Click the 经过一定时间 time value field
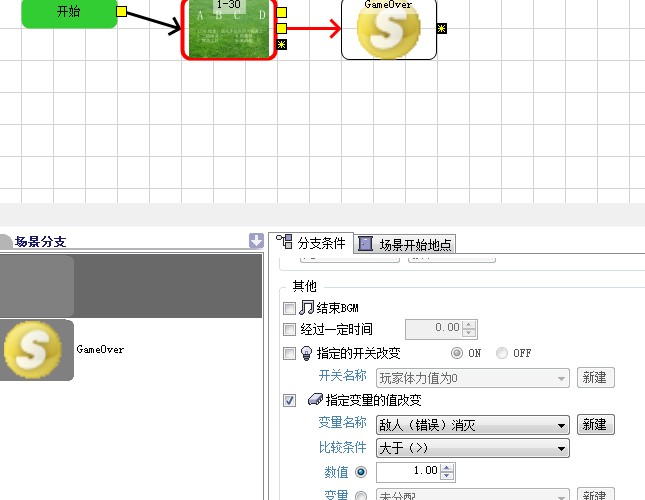Viewport: 645px width, 500px height. click(434, 329)
